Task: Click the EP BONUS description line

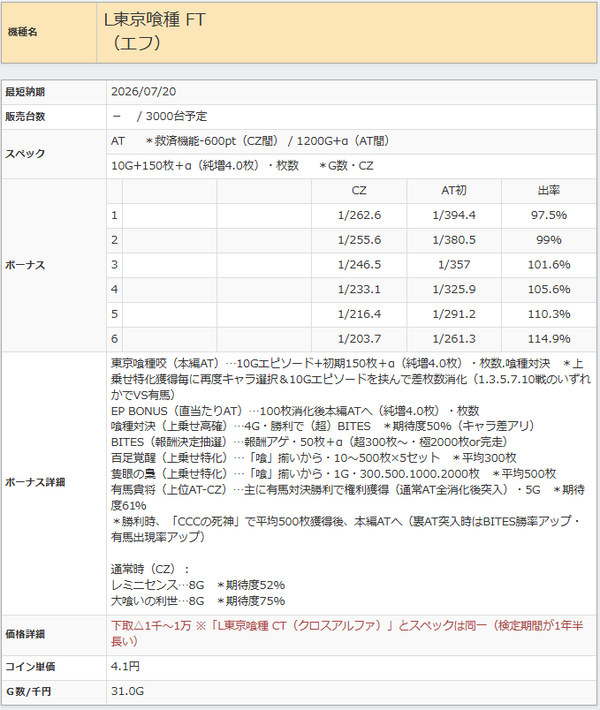Action: [295, 411]
